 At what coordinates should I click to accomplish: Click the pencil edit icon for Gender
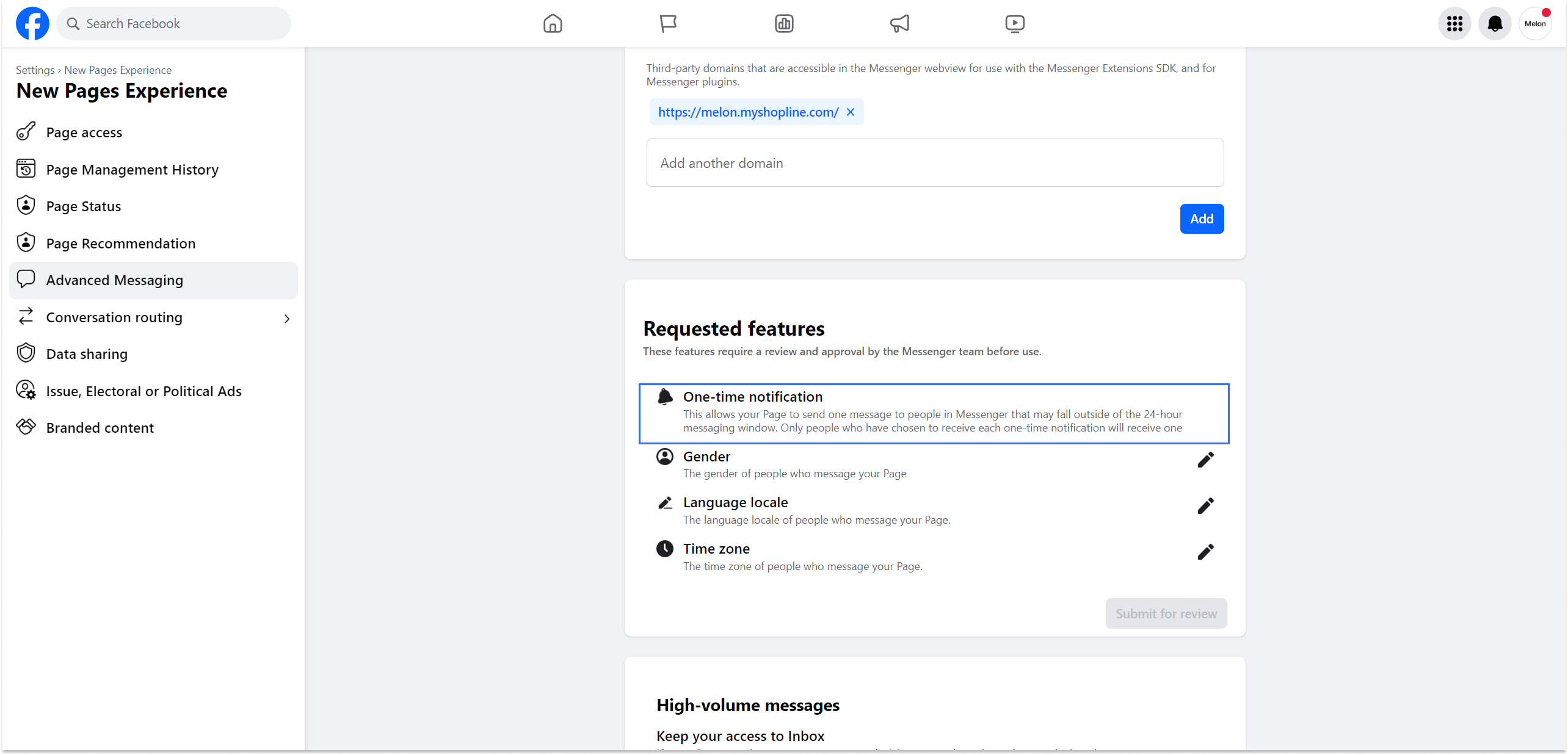pyautogui.click(x=1205, y=460)
